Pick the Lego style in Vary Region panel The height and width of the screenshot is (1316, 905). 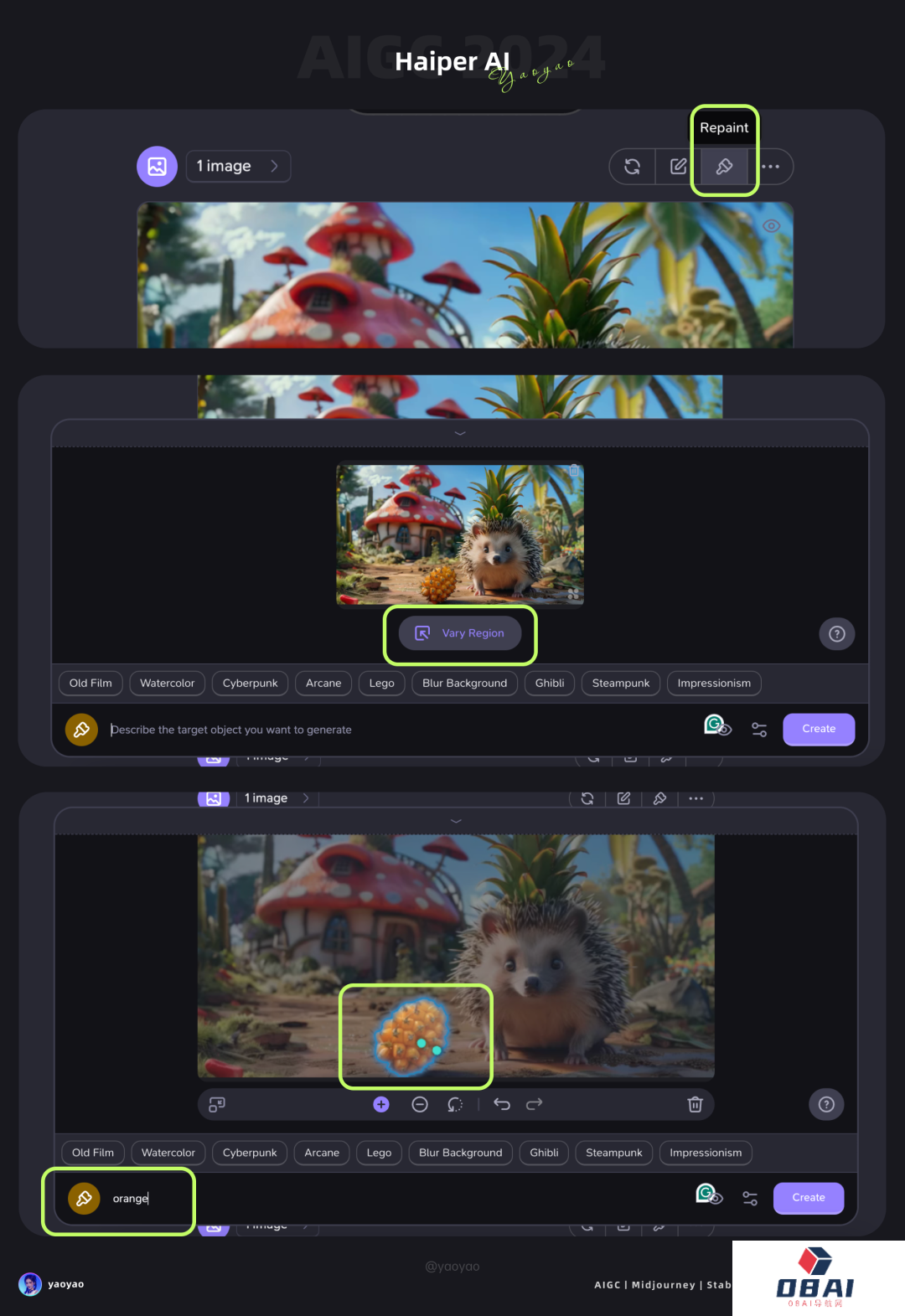[x=381, y=684]
